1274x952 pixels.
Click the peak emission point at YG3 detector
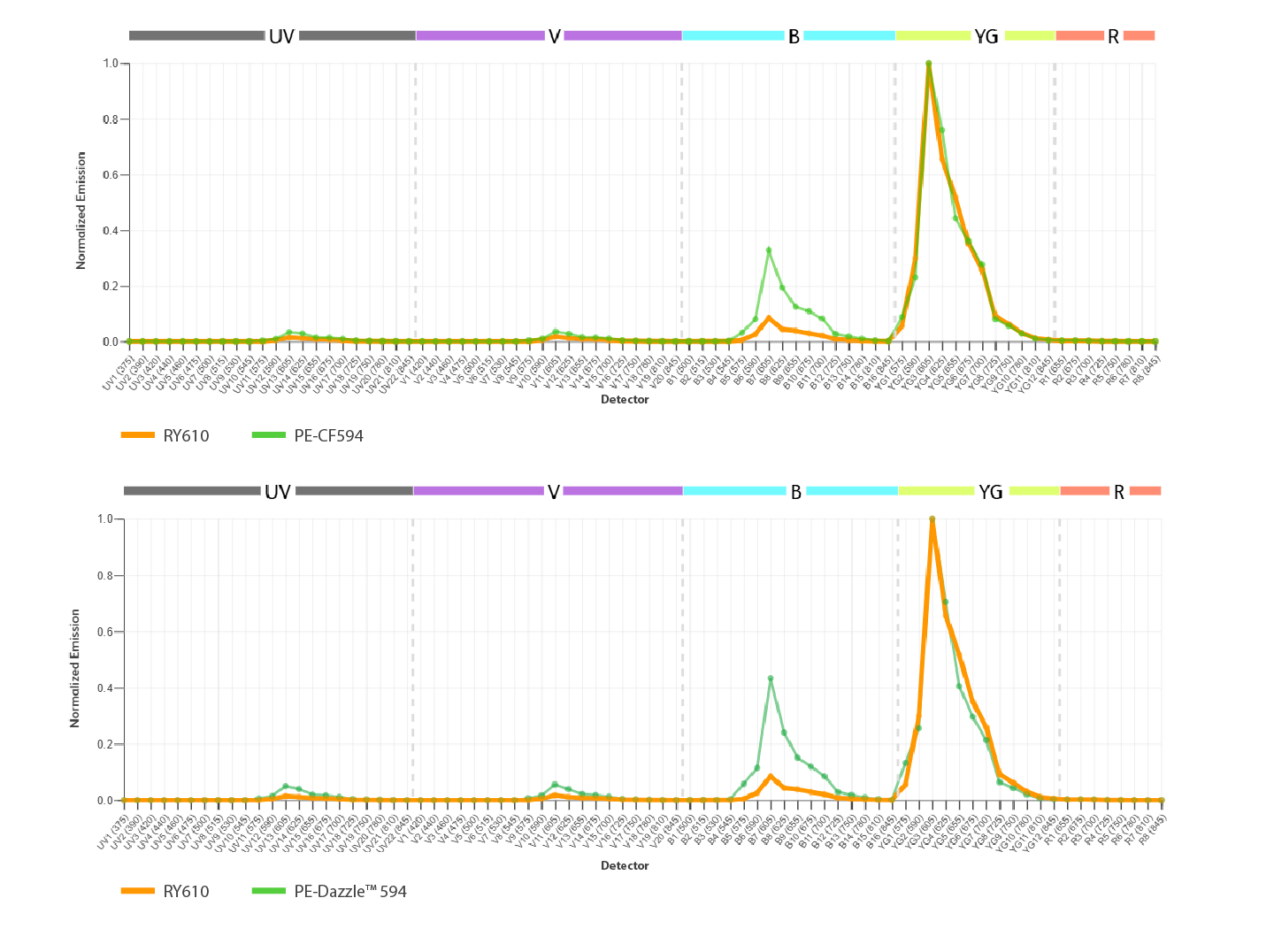[x=928, y=63]
